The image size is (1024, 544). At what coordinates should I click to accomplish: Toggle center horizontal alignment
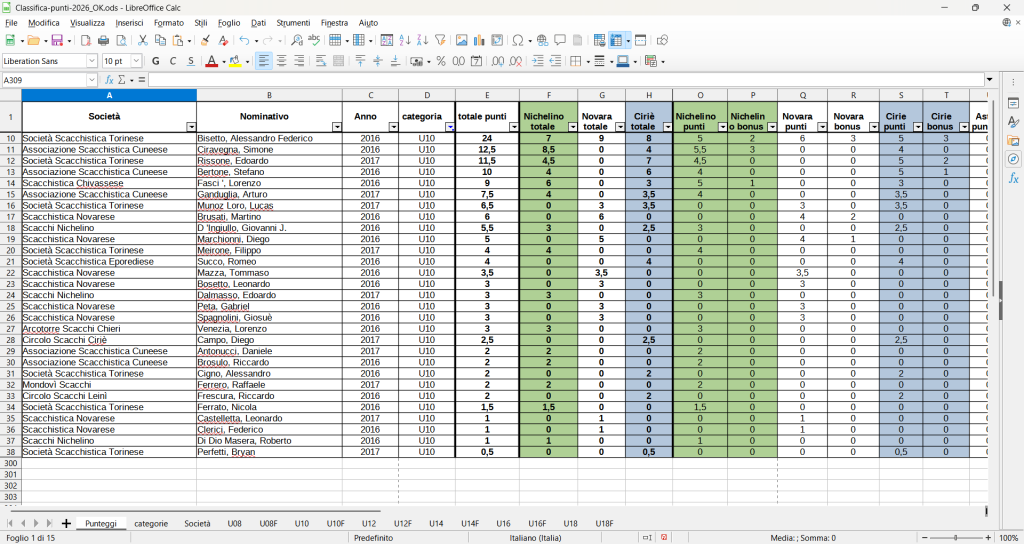click(x=282, y=61)
